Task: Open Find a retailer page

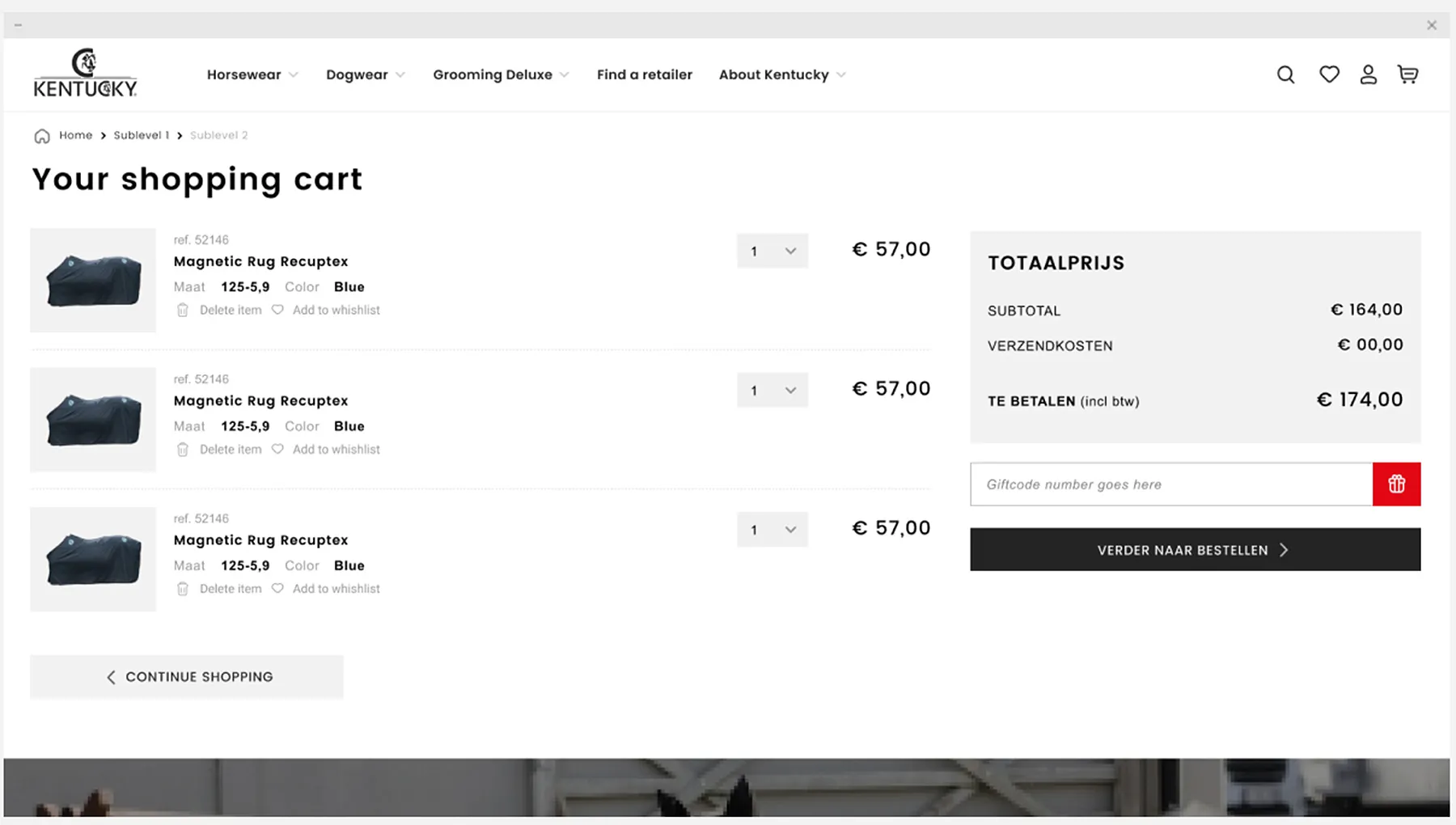Action: click(x=645, y=74)
